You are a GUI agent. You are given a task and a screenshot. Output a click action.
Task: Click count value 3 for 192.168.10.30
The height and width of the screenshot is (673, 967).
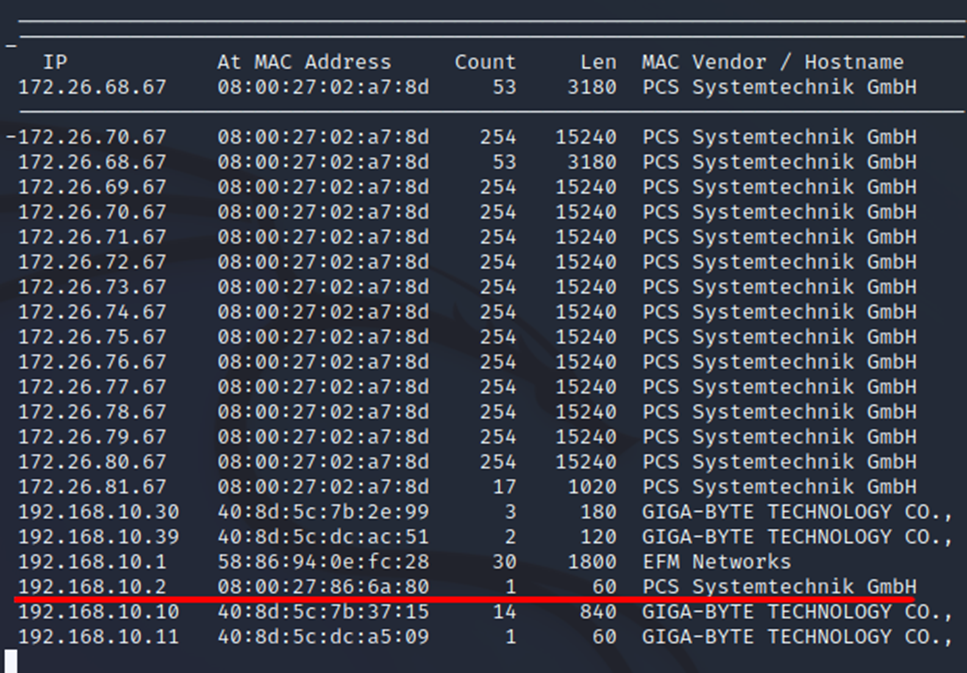(x=511, y=512)
